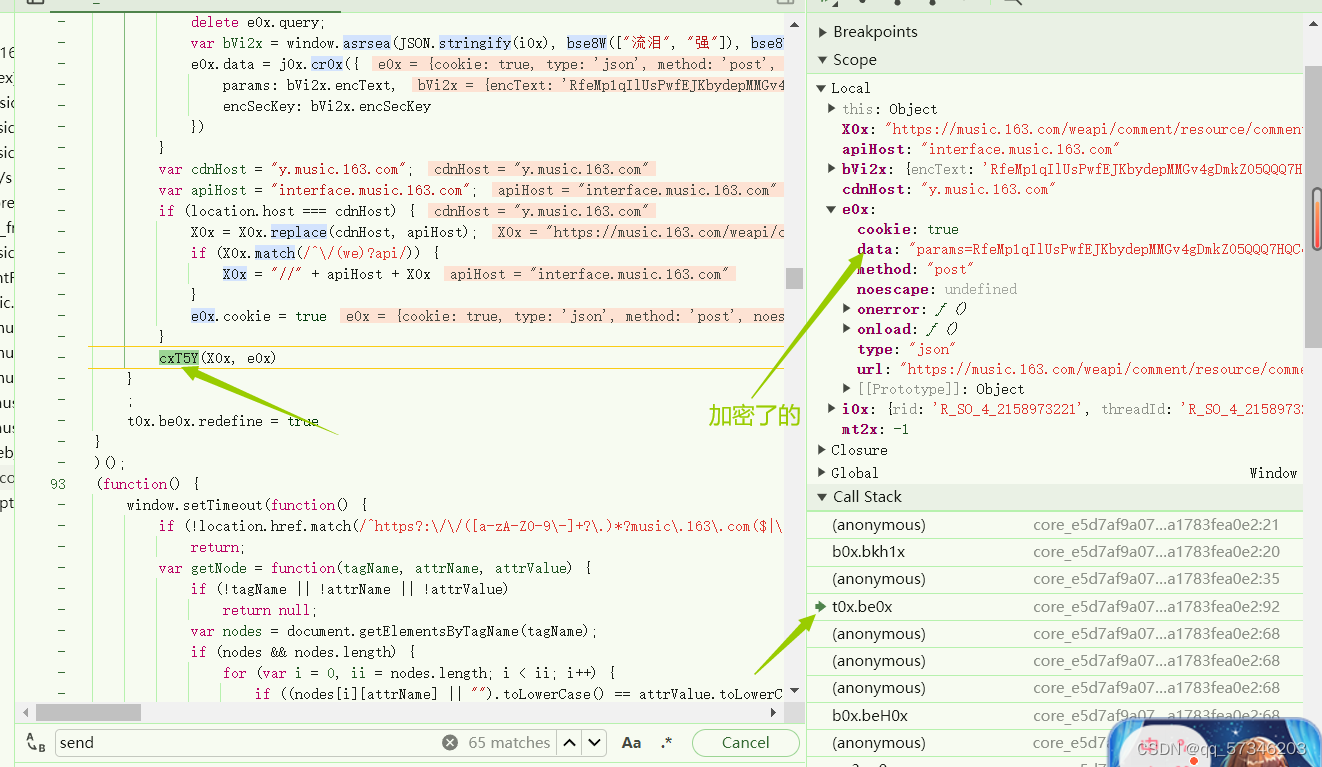Click the horizontal scrollbar right arrow
This screenshot has height=767, width=1322.
pos(774,713)
